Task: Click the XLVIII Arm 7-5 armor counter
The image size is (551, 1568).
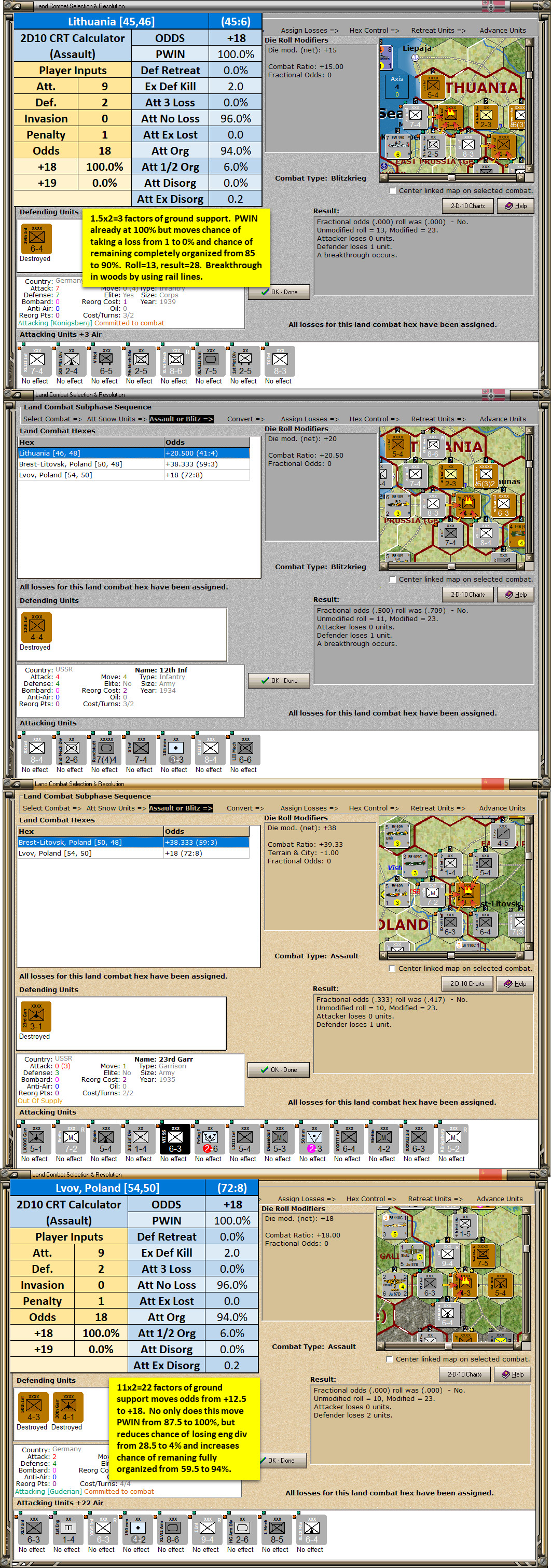Action: (x=210, y=361)
